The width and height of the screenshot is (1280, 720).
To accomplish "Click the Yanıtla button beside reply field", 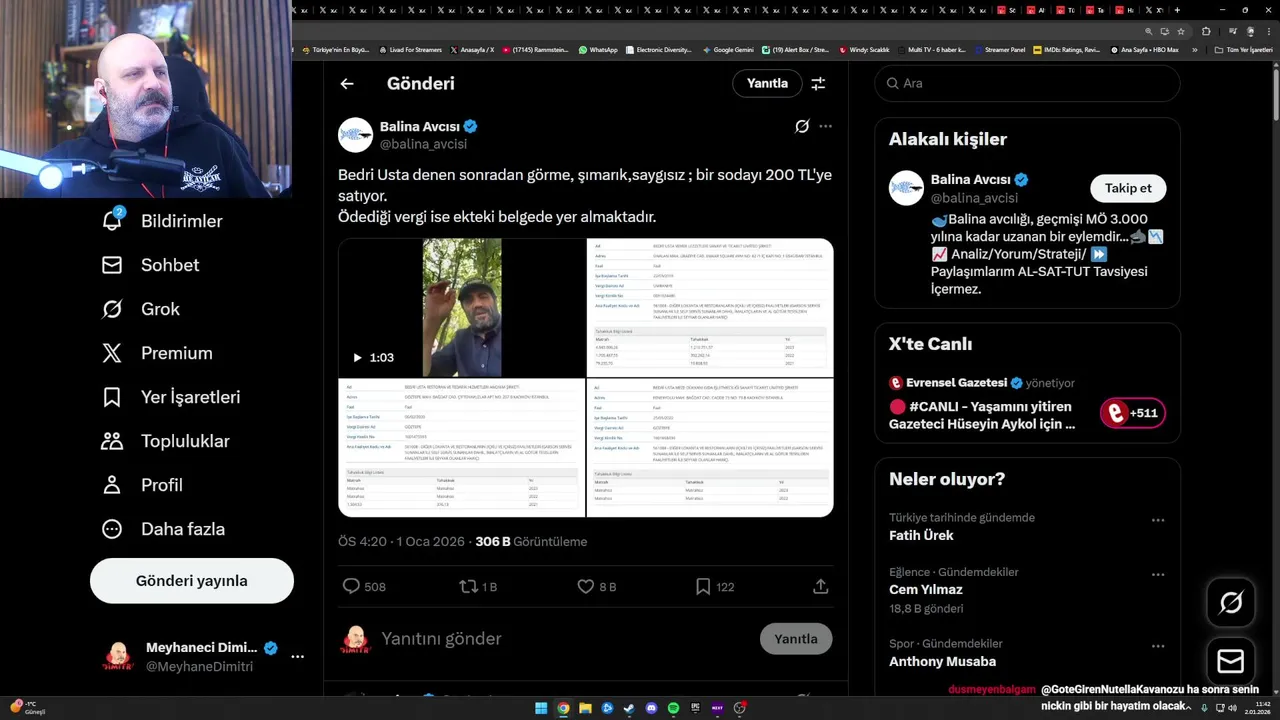I will pos(796,639).
